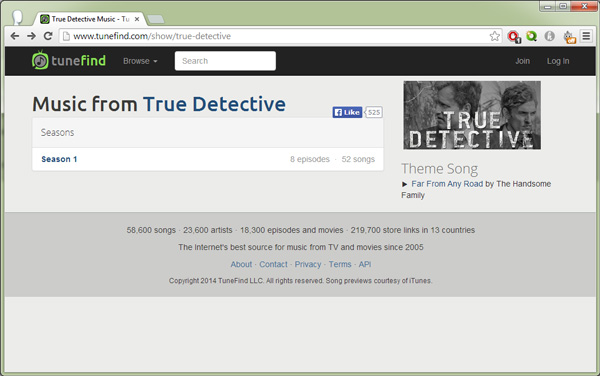
Task: Click the True Detective title link
Action: 214,104
